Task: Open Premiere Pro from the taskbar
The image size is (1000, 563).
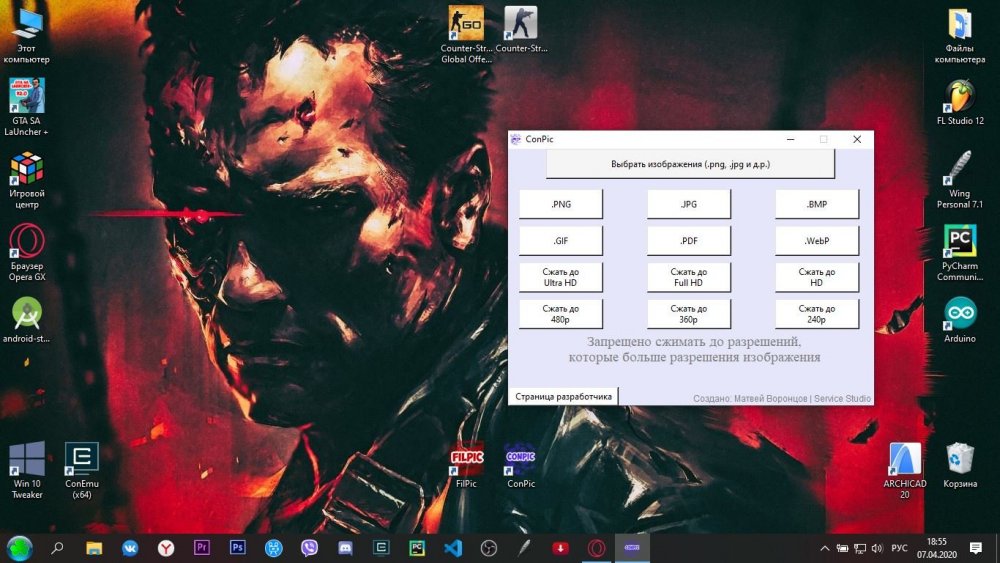Action: [x=201, y=548]
